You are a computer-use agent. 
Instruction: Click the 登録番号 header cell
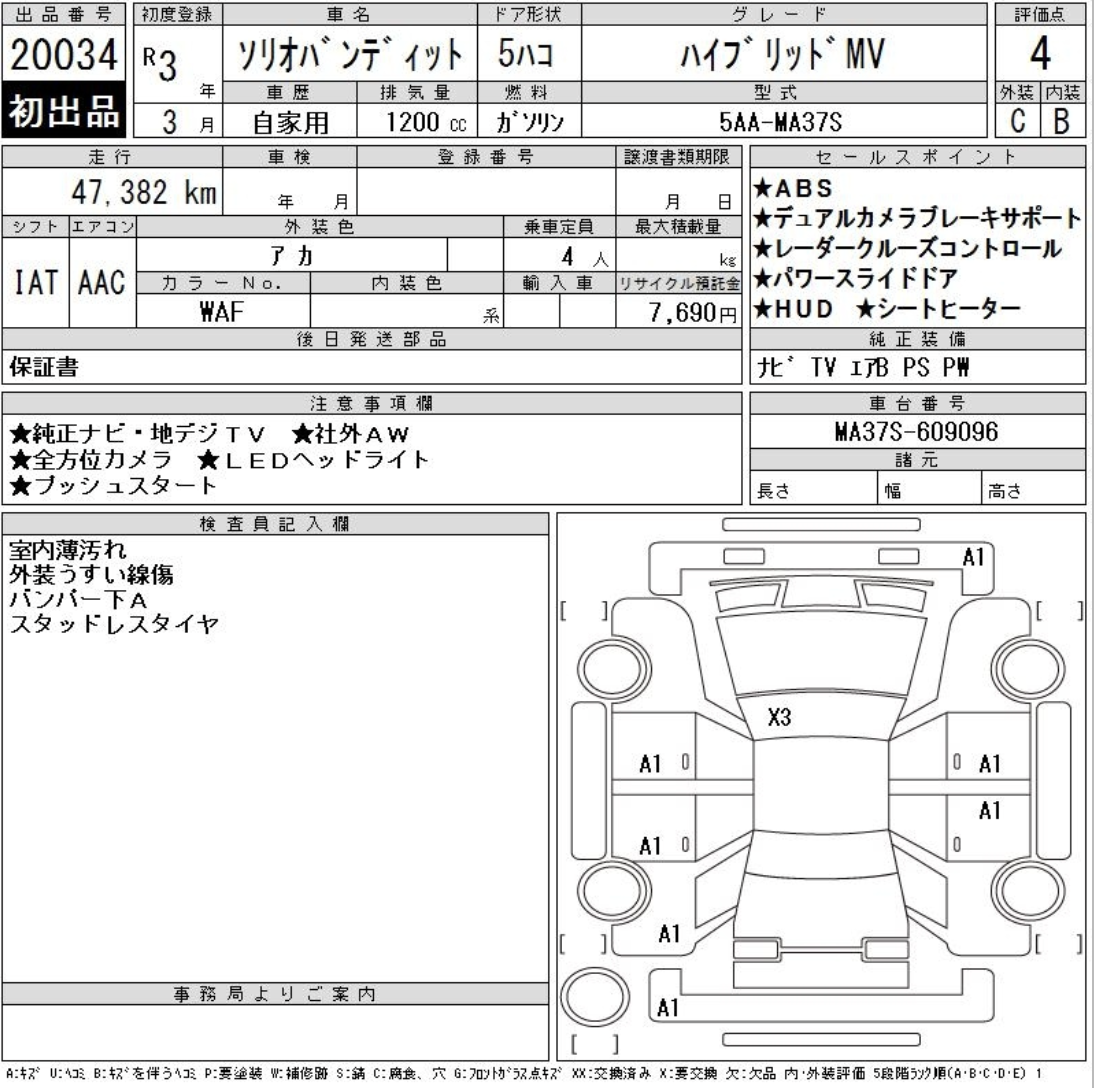coord(486,157)
